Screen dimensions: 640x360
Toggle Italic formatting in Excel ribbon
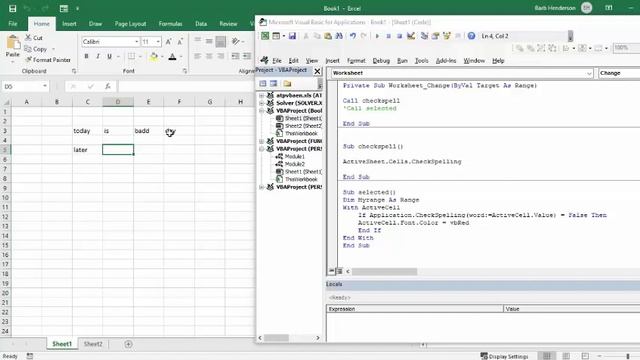pos(98,56)
